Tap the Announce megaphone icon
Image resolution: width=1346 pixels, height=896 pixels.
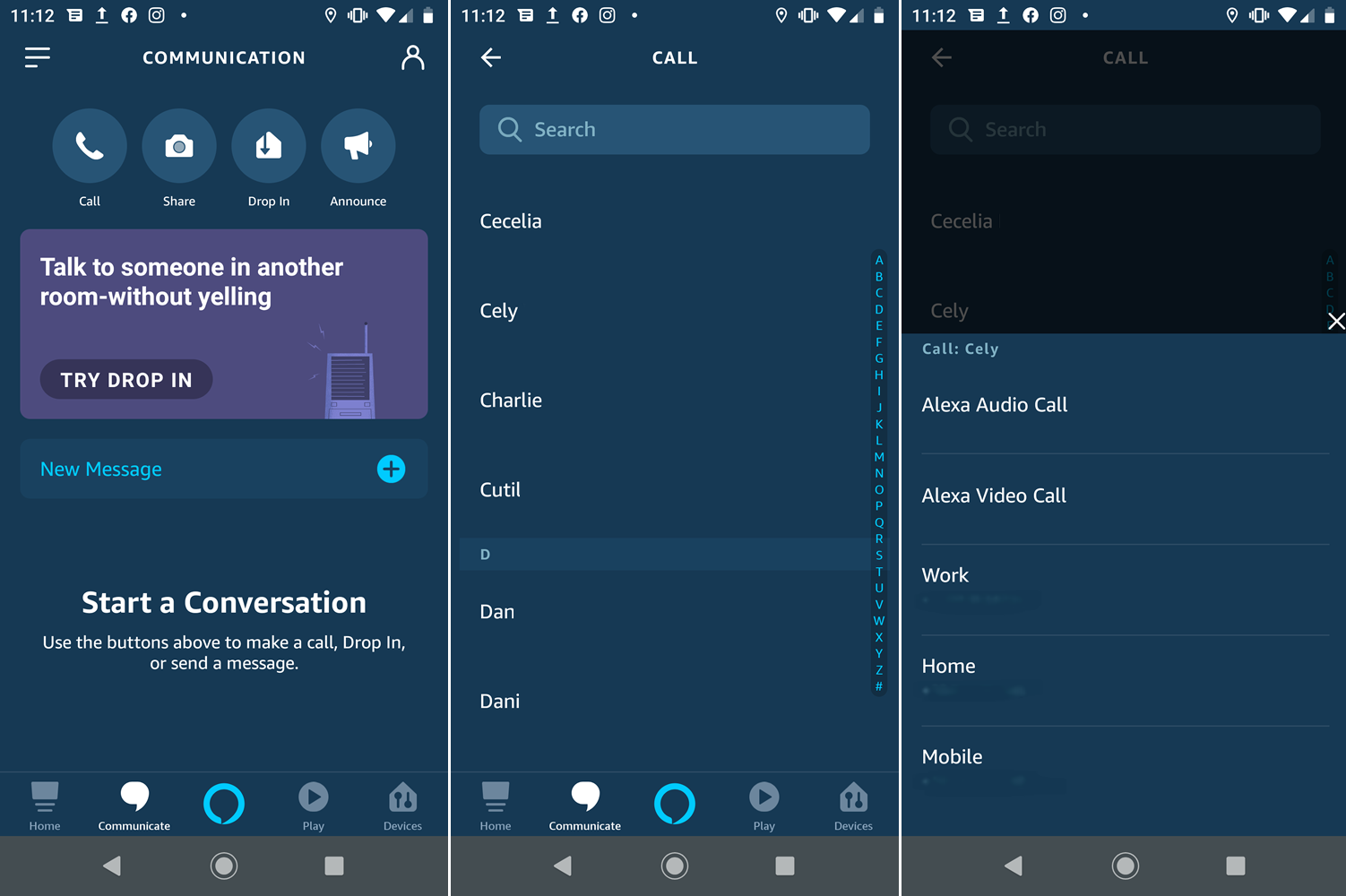click(x=358, y=145)
